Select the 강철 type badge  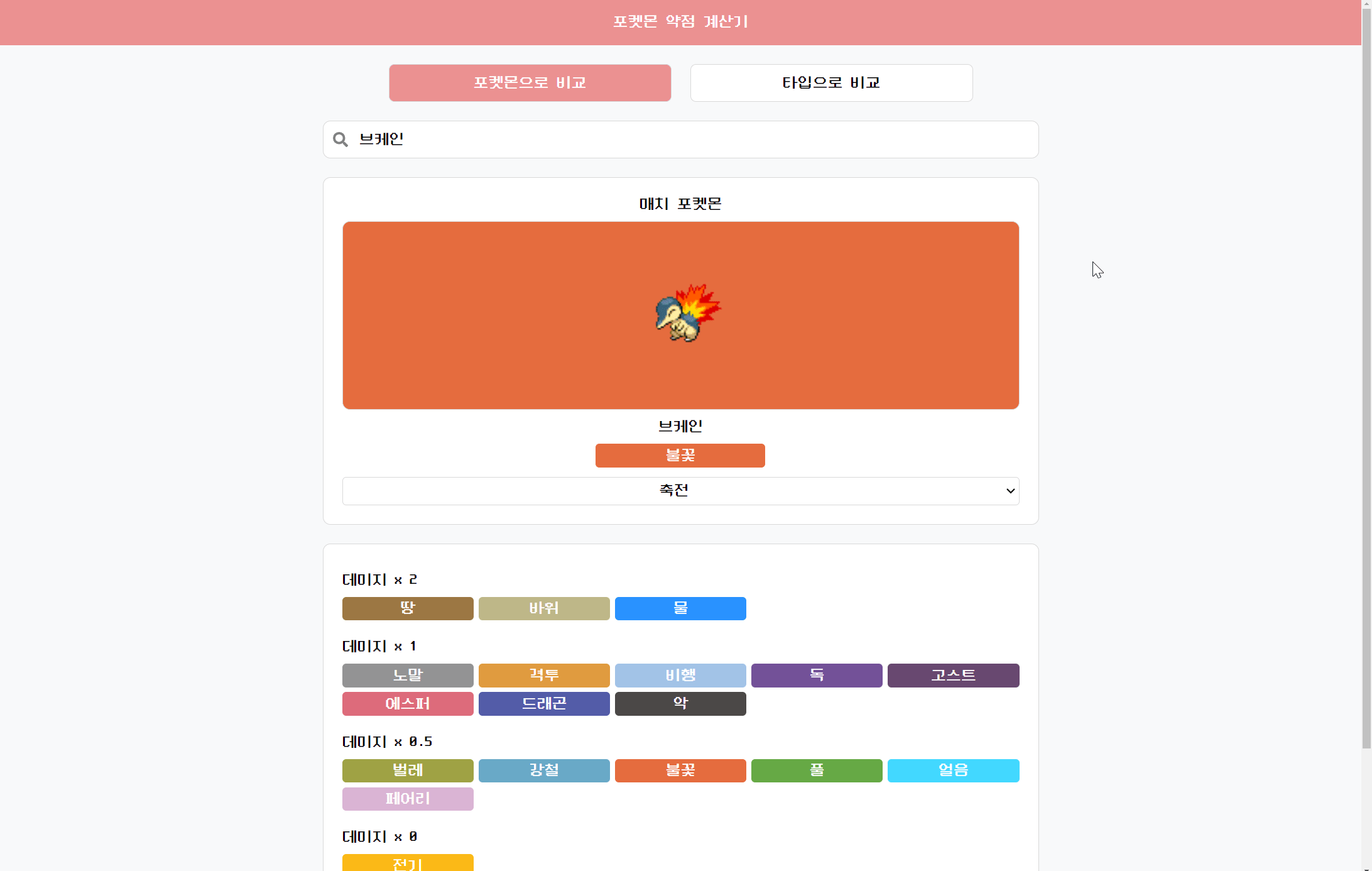[x=543, y=770]
